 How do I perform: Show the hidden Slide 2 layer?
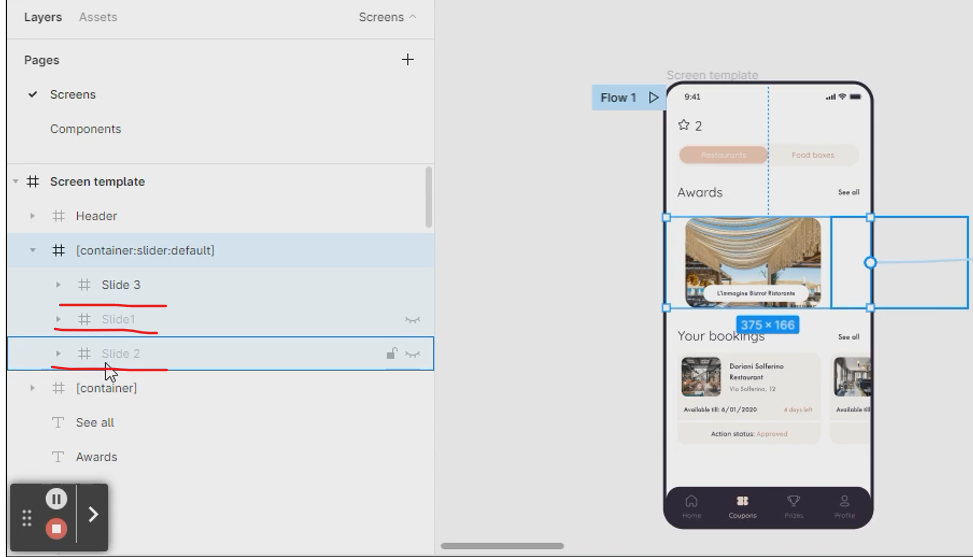[413, 354]
